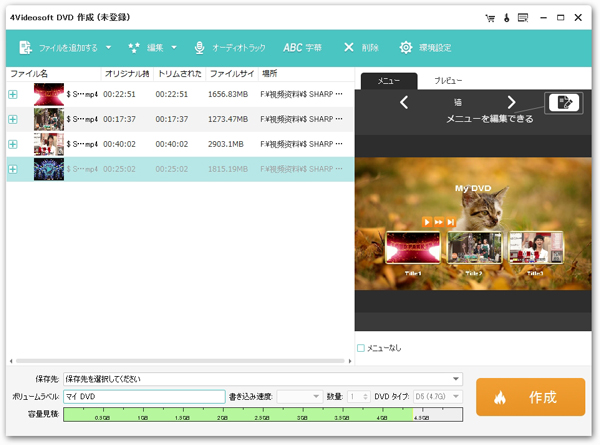Click the ファイルサイ column header
Viewport: 600px width, 445px height.
pos(232,73)
